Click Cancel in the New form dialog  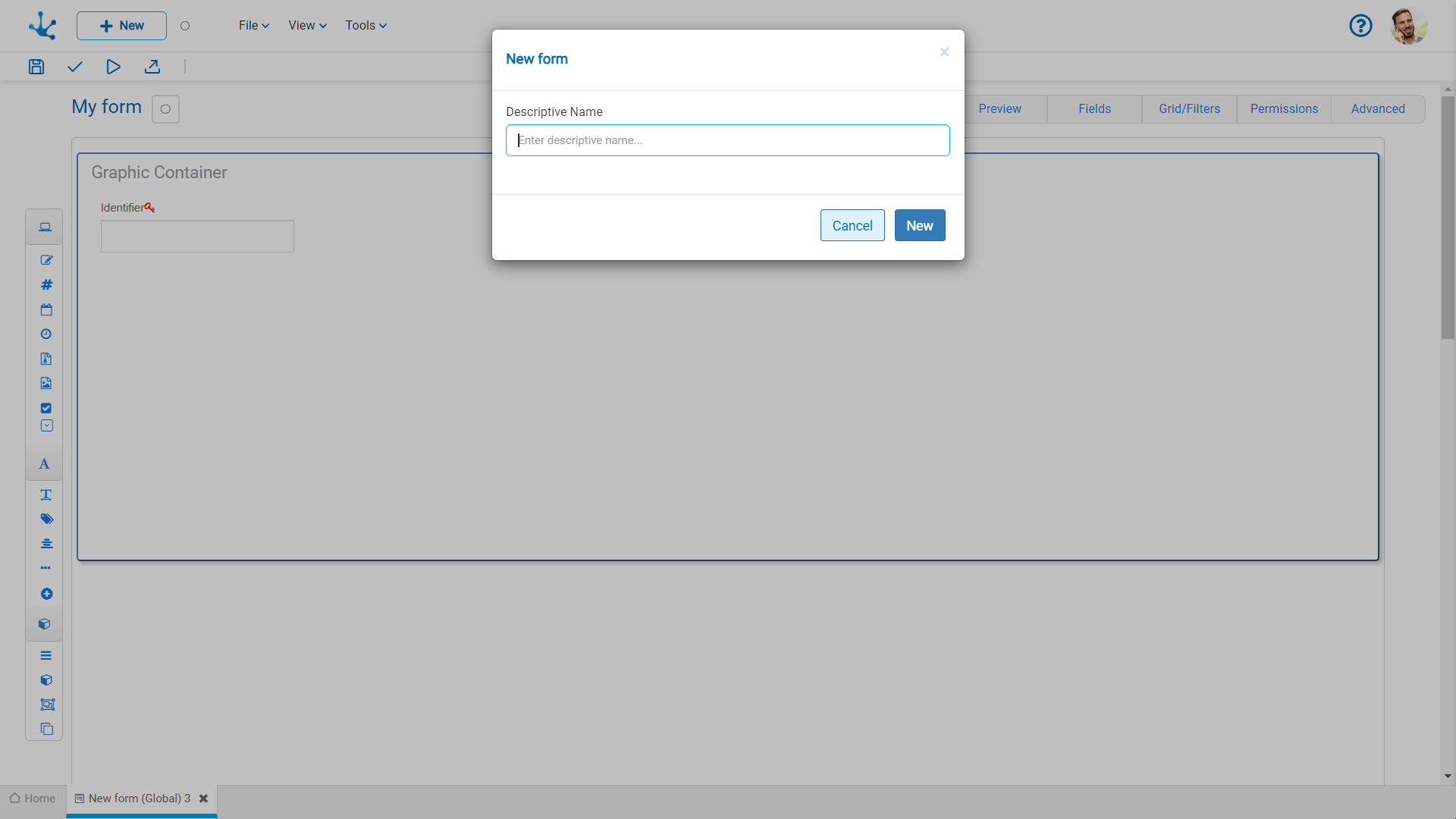click(852, 225)
